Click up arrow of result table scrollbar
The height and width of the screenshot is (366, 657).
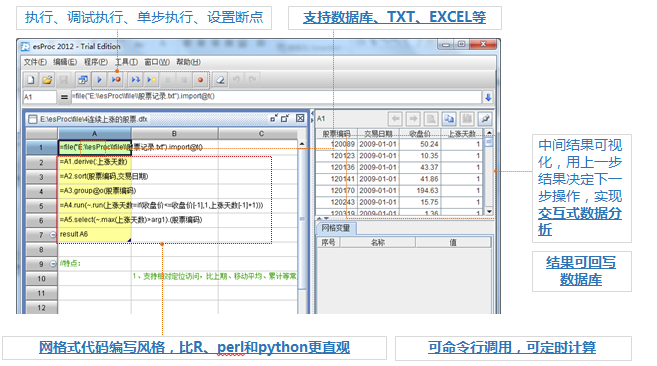pos(489,133)
